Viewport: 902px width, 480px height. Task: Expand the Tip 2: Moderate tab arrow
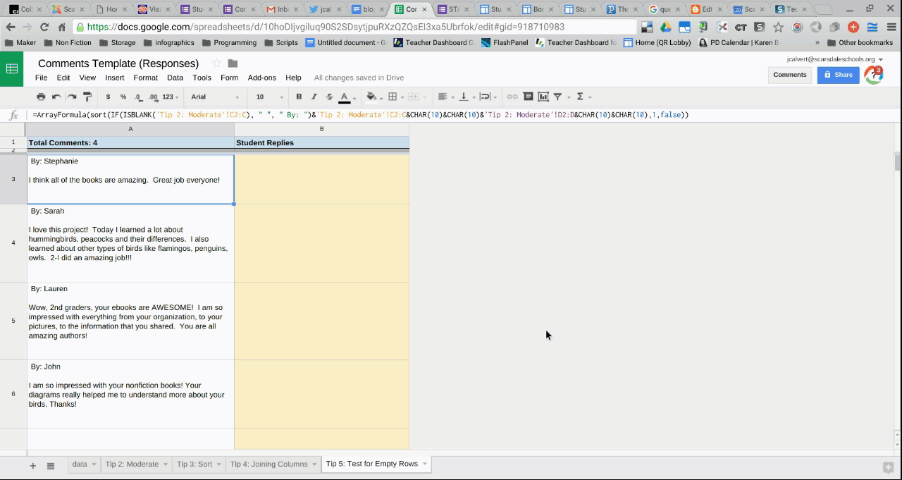pyautogui.click(x=166, y=464)
